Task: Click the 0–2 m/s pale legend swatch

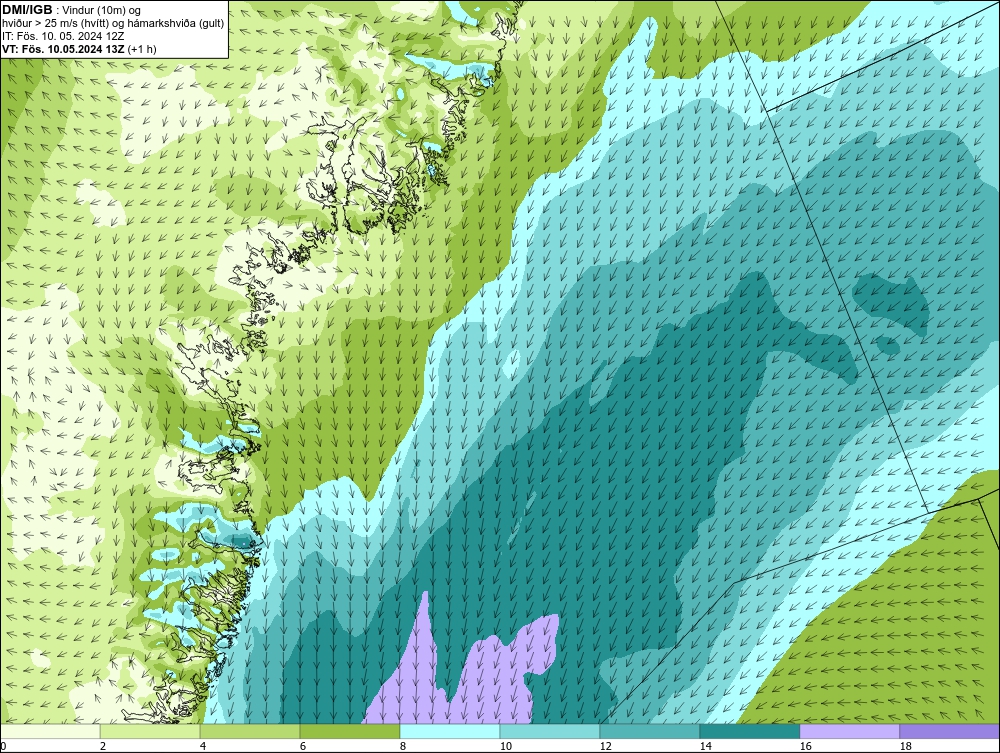Action: click(x=50, y=731)
